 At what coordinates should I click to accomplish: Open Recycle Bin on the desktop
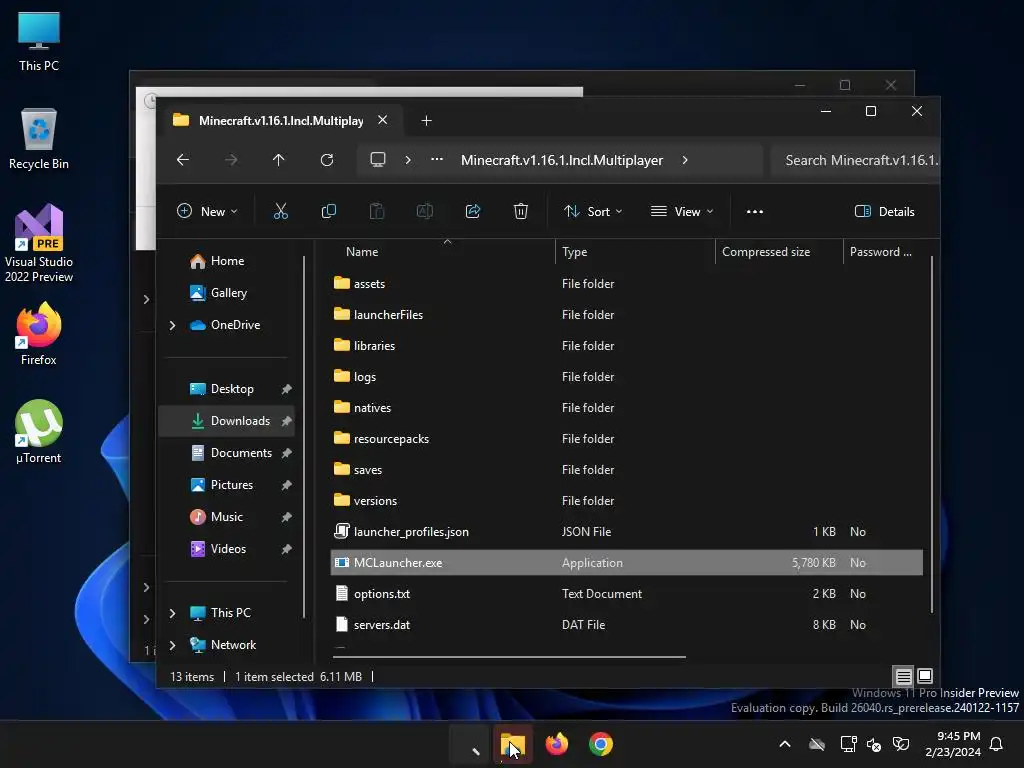click(x=39, y=139)
